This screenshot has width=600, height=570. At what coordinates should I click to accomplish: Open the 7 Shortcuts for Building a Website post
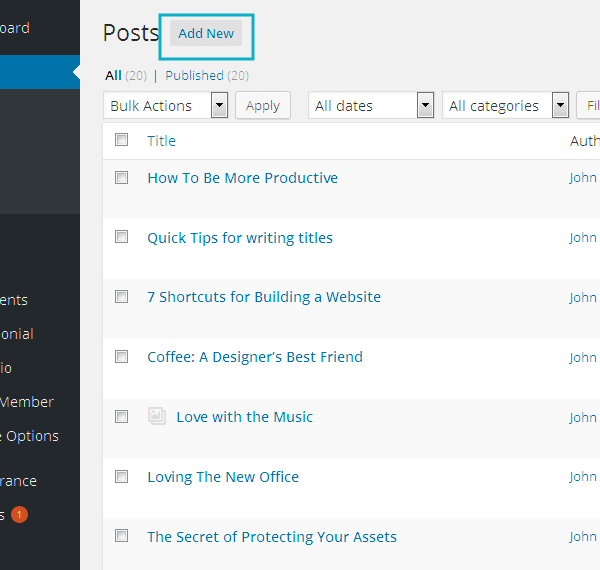(264, 297)
